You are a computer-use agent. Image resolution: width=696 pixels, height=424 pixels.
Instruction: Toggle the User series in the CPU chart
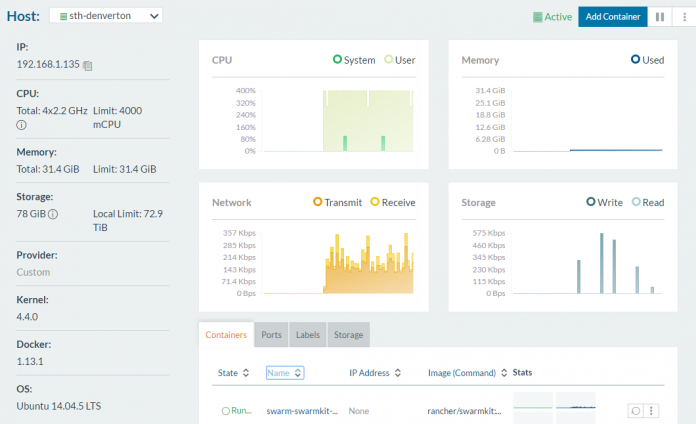(x=389, y=60)
